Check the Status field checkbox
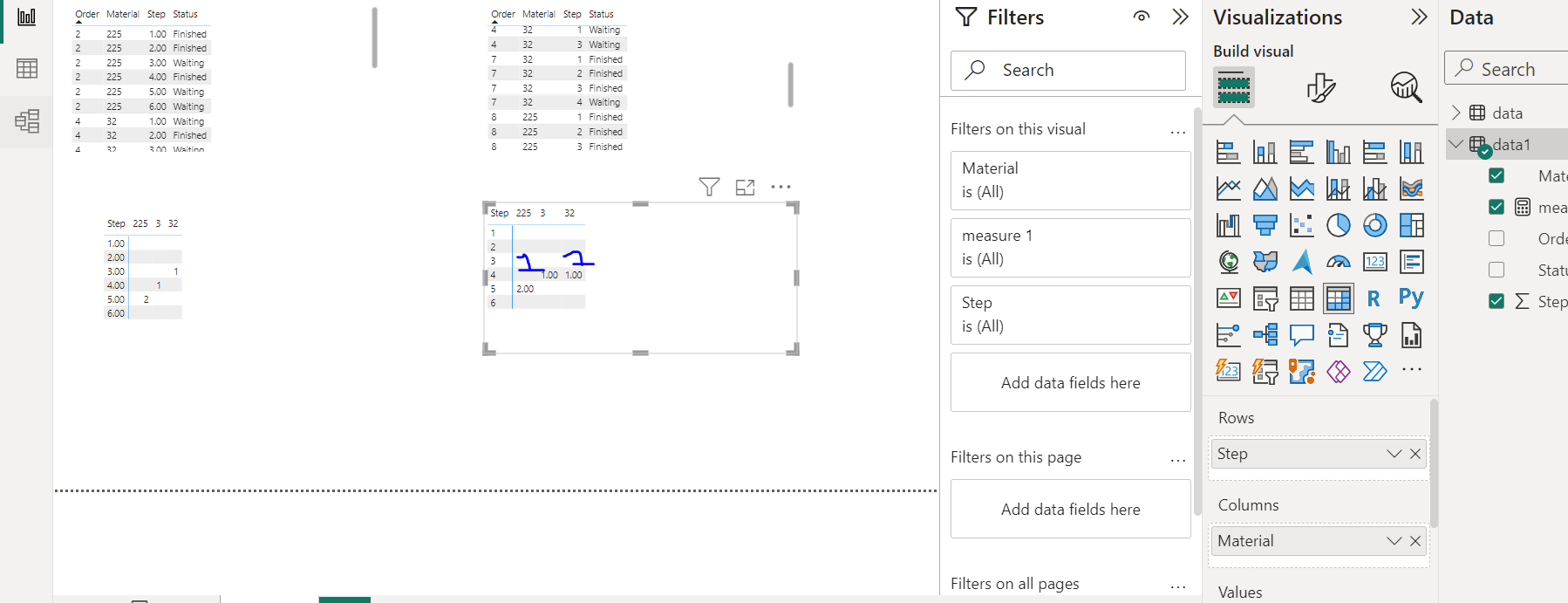Viewport: 1568px width, 603px height. (1496, 270)
